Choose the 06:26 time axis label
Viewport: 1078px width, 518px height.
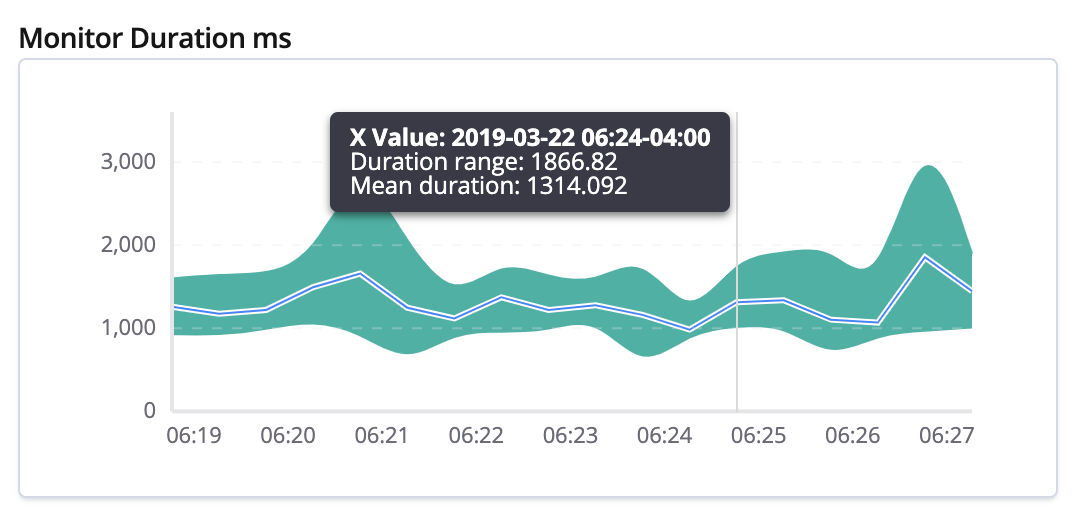(x=852, y=435)
